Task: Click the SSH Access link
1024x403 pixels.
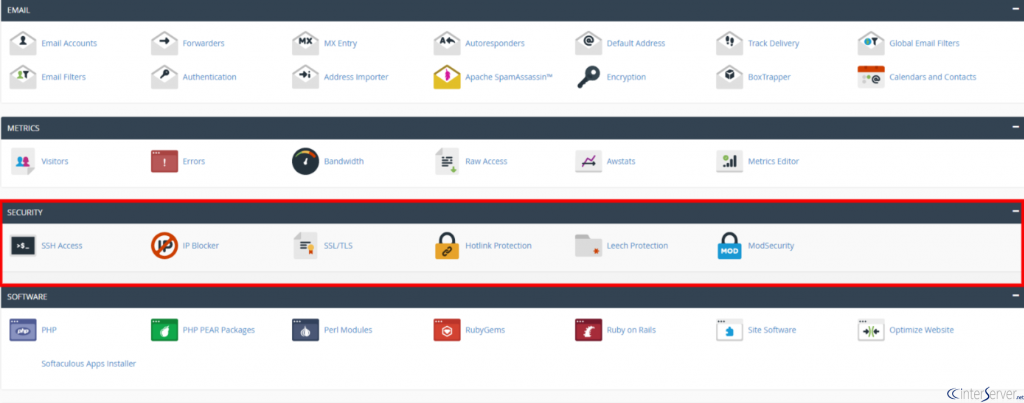Action: [62, 246]
